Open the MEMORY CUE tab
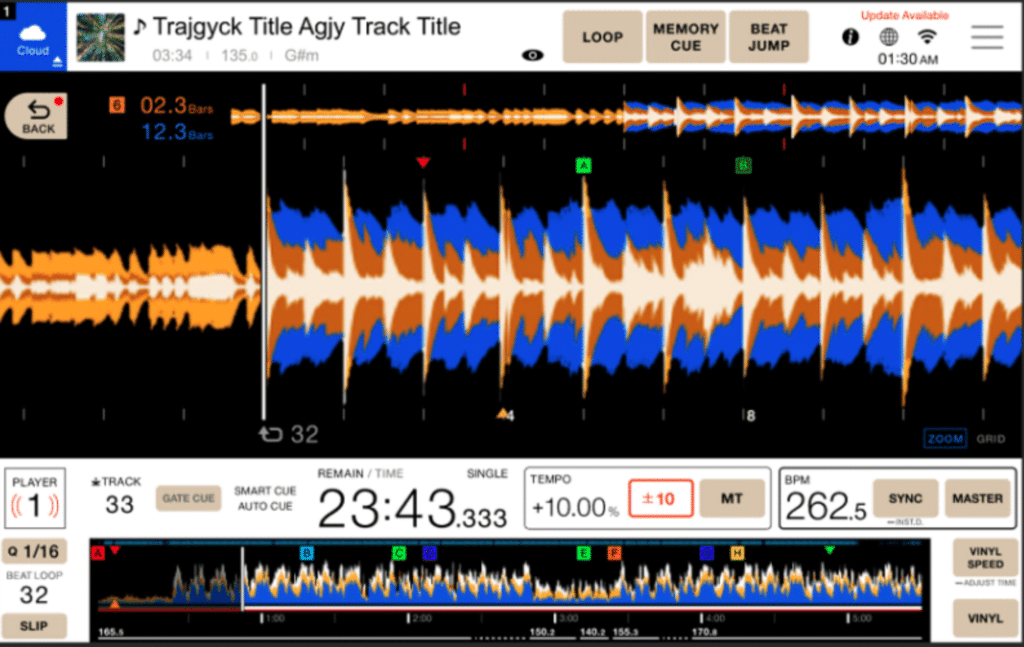The image size is (1024, 647). click(x=685, y=37)
